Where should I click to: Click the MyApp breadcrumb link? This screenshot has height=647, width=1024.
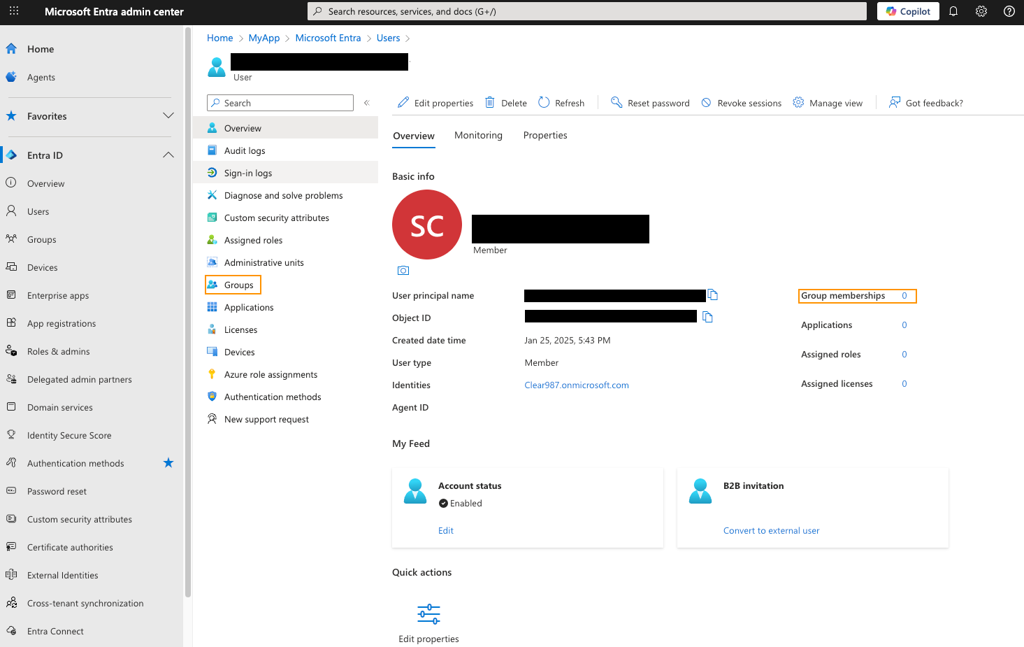[x=264, y=38]
